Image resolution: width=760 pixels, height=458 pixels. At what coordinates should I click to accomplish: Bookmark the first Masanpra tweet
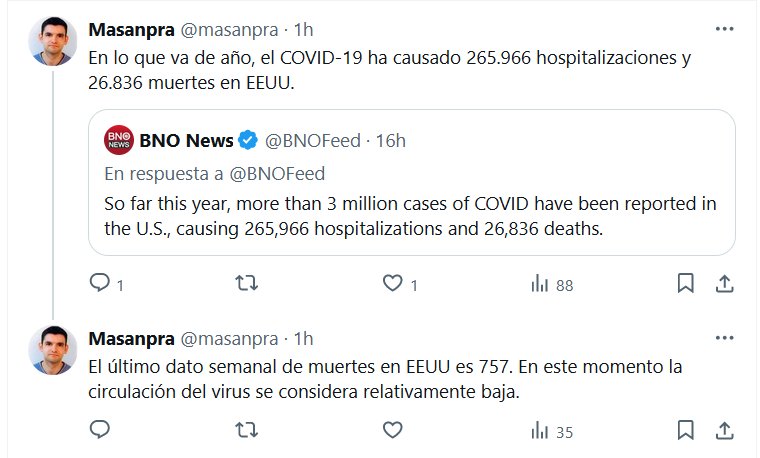tap(685, 284)
